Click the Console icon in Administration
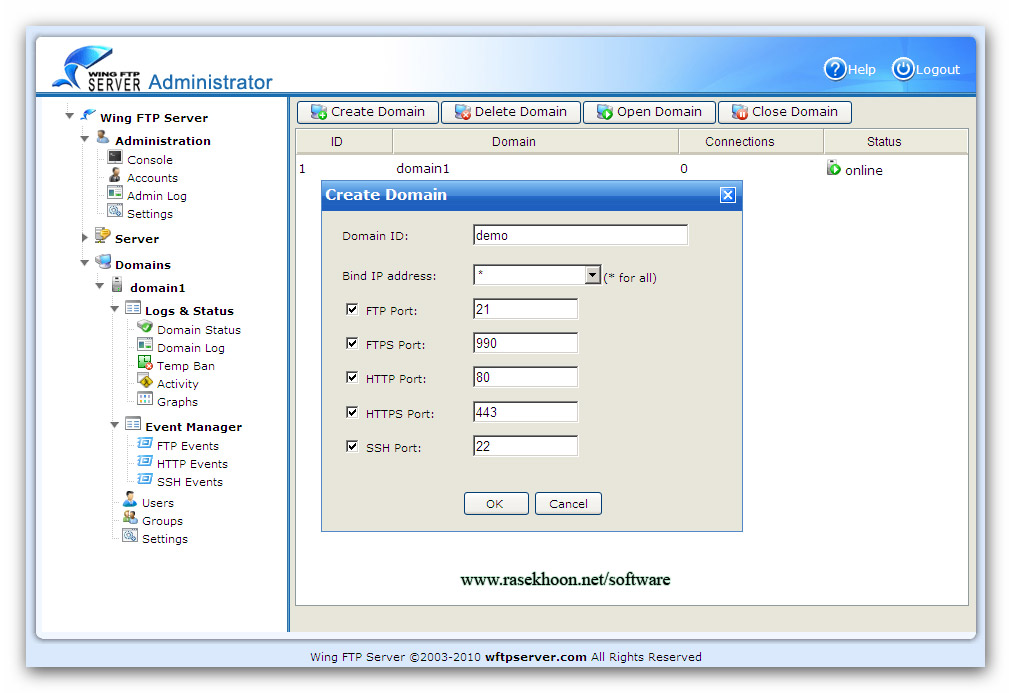 point(115,158)
